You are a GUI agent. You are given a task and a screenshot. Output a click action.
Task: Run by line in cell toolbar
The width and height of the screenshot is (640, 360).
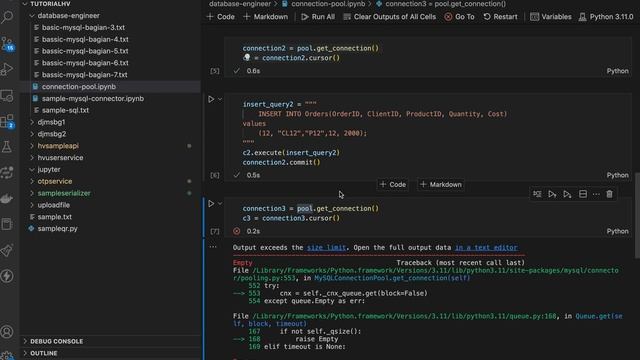point(537,194)
